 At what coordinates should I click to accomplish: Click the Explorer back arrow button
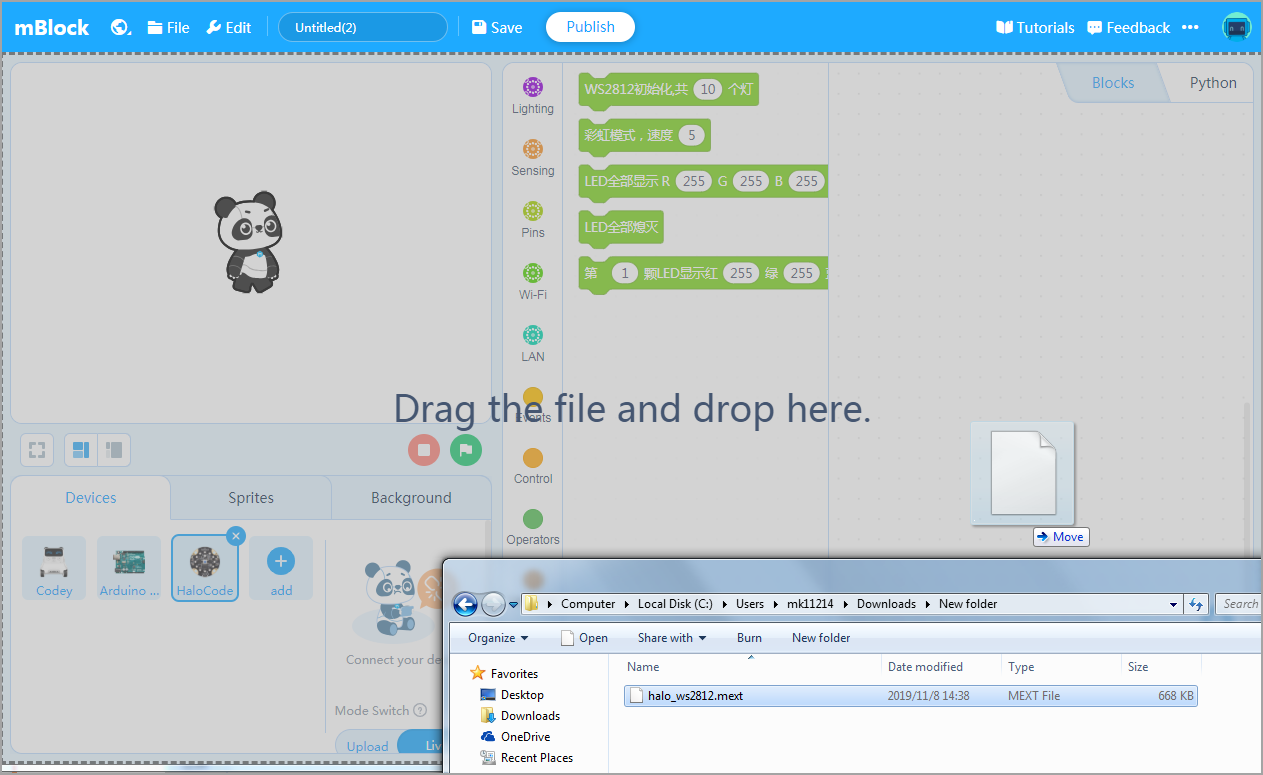tap(465, 604)
